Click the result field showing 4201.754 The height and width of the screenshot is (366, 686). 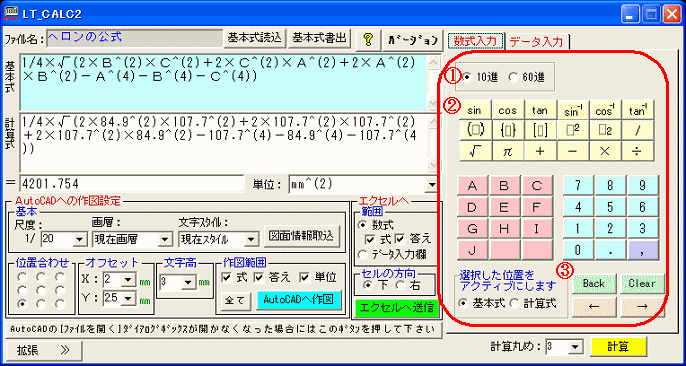click(x=132, y=184)
